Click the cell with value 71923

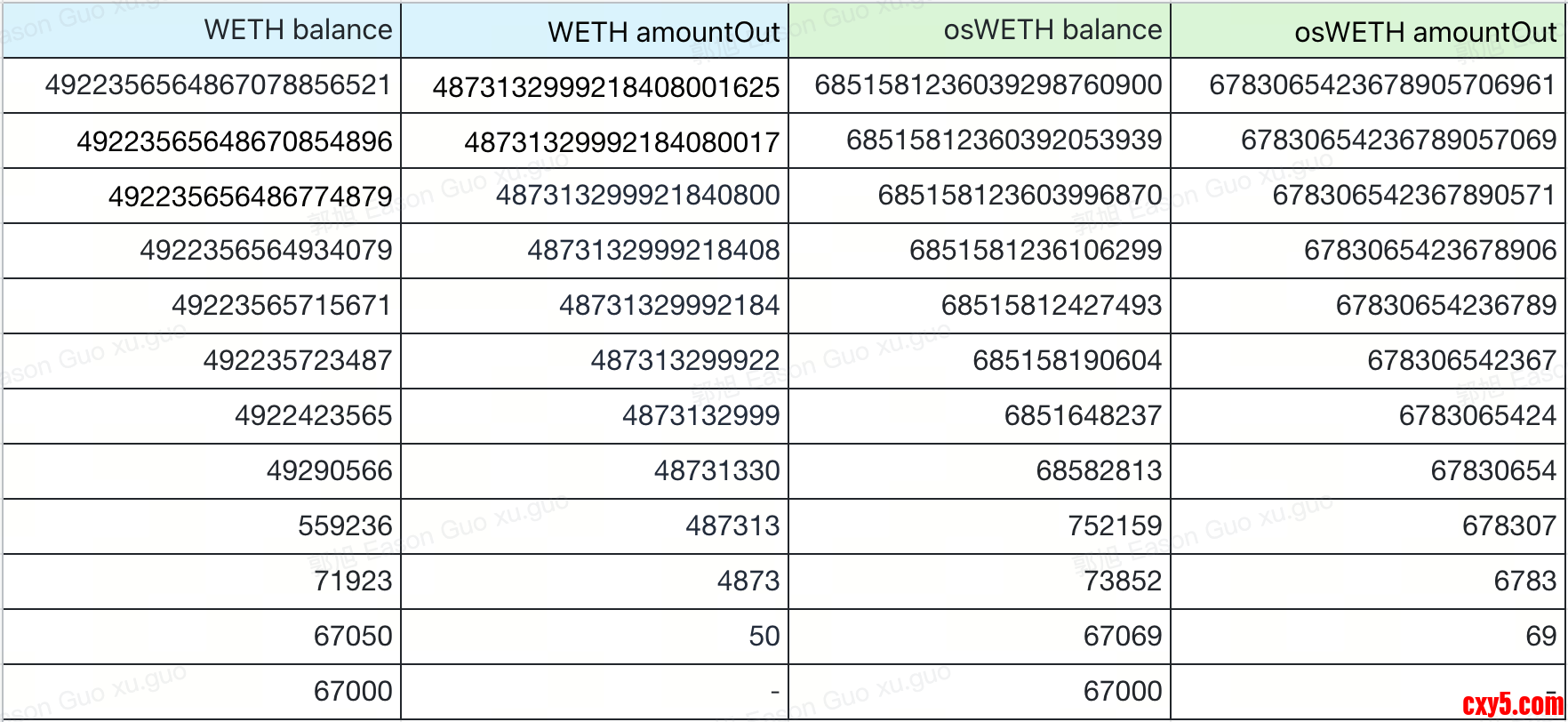(353, 581)
